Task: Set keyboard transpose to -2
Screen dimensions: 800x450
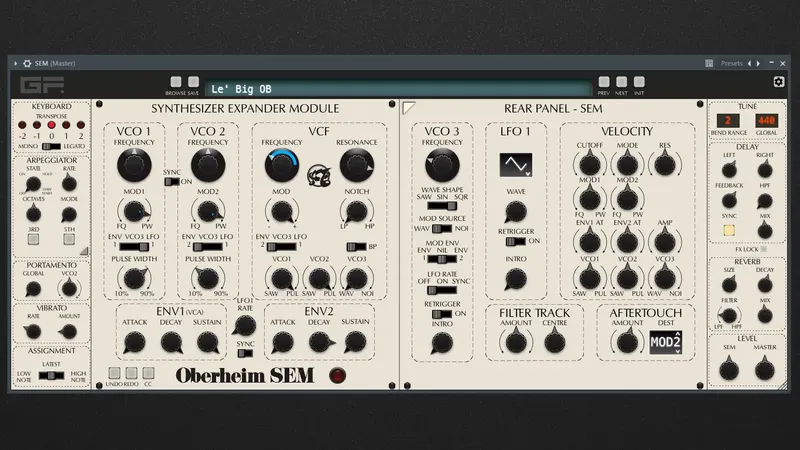Action: click(22, 125)
